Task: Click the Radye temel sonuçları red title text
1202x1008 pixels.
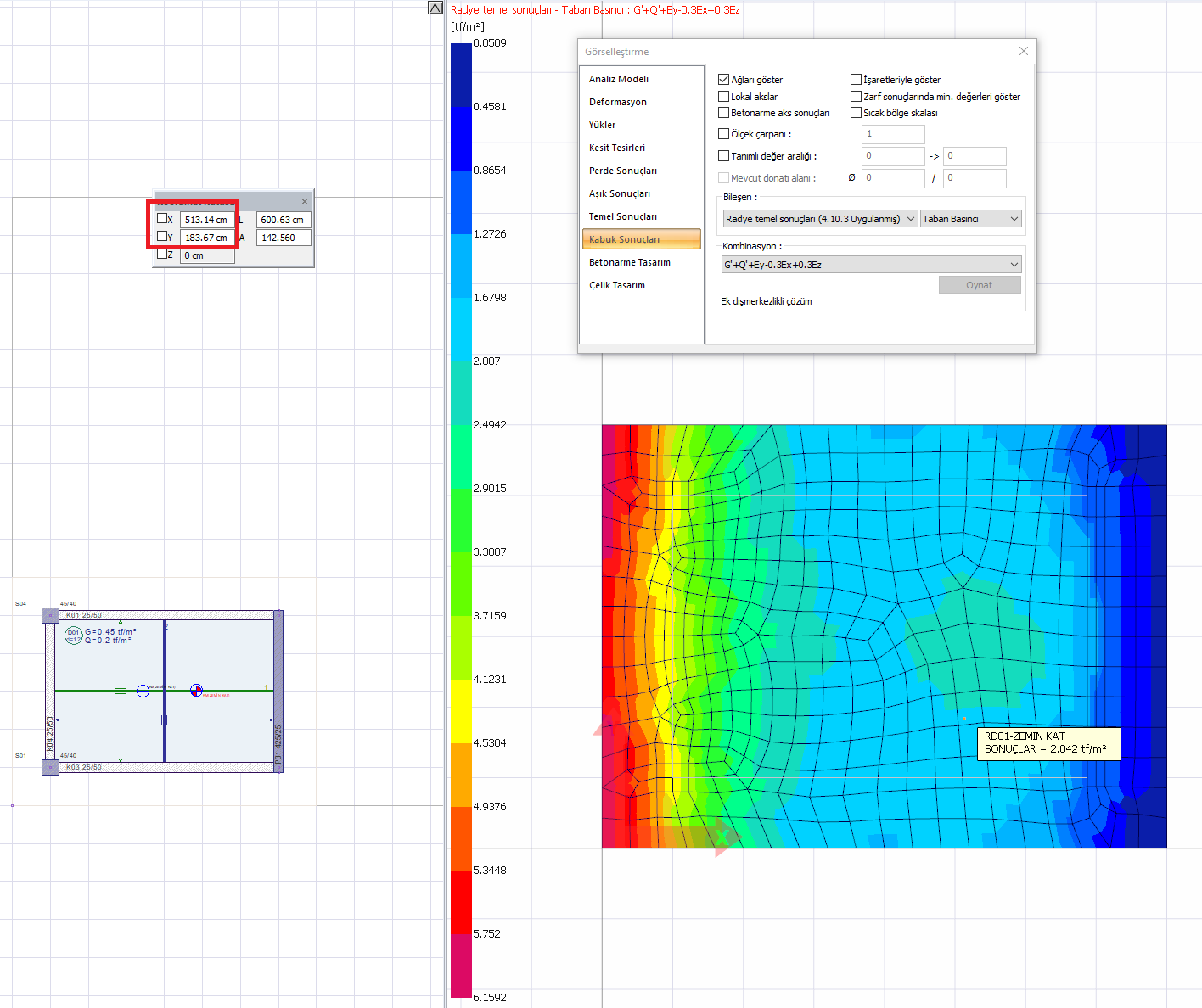Action: [595, 10]
